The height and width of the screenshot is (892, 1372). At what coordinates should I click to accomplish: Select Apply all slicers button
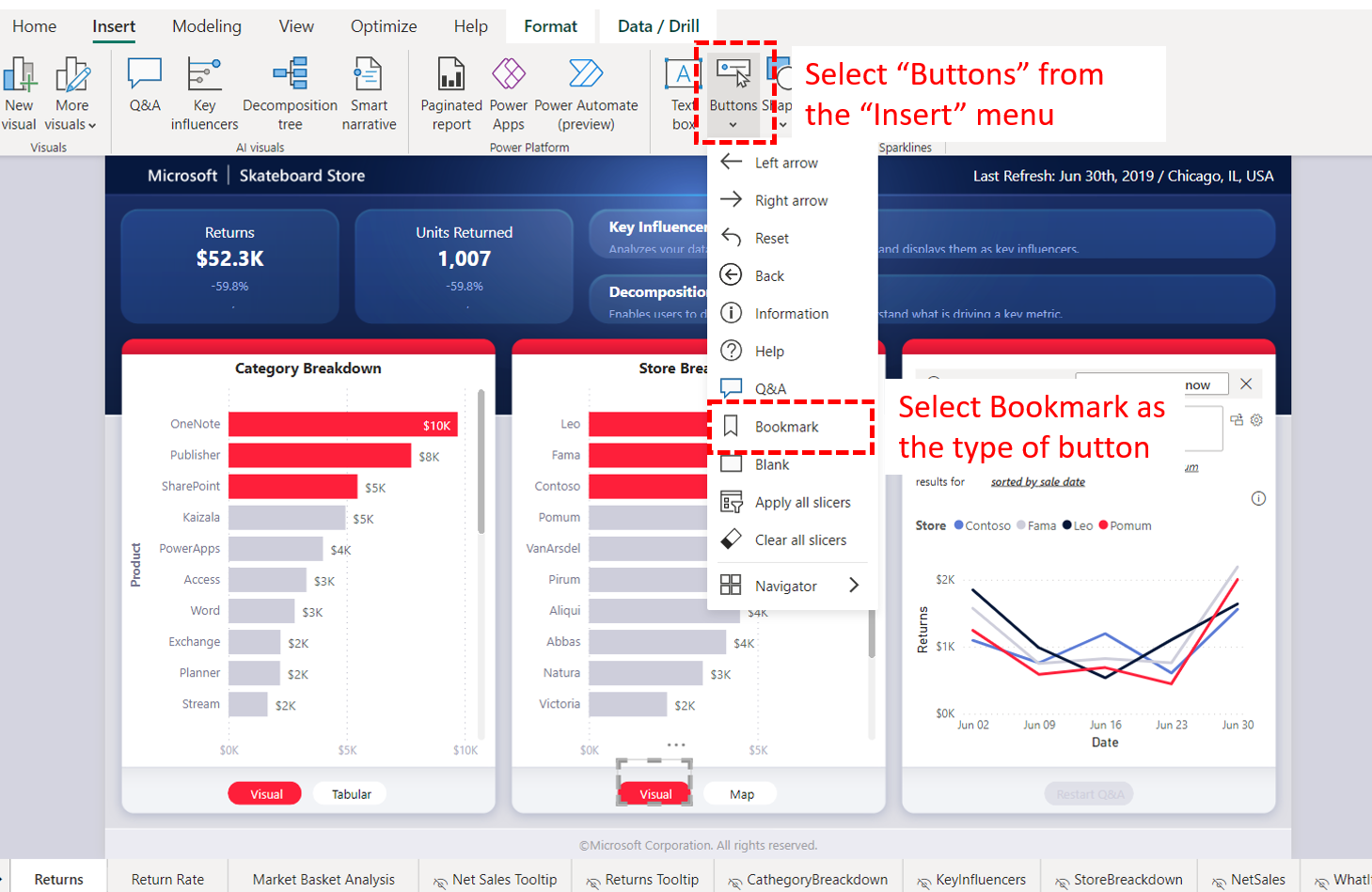tap(791, 502)
